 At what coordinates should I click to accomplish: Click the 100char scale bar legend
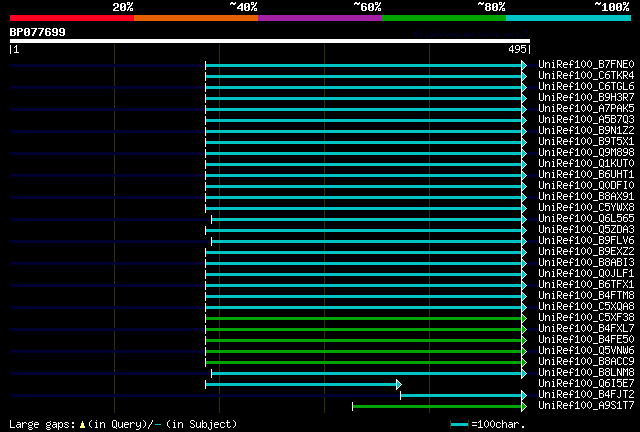tap(460, 425)
